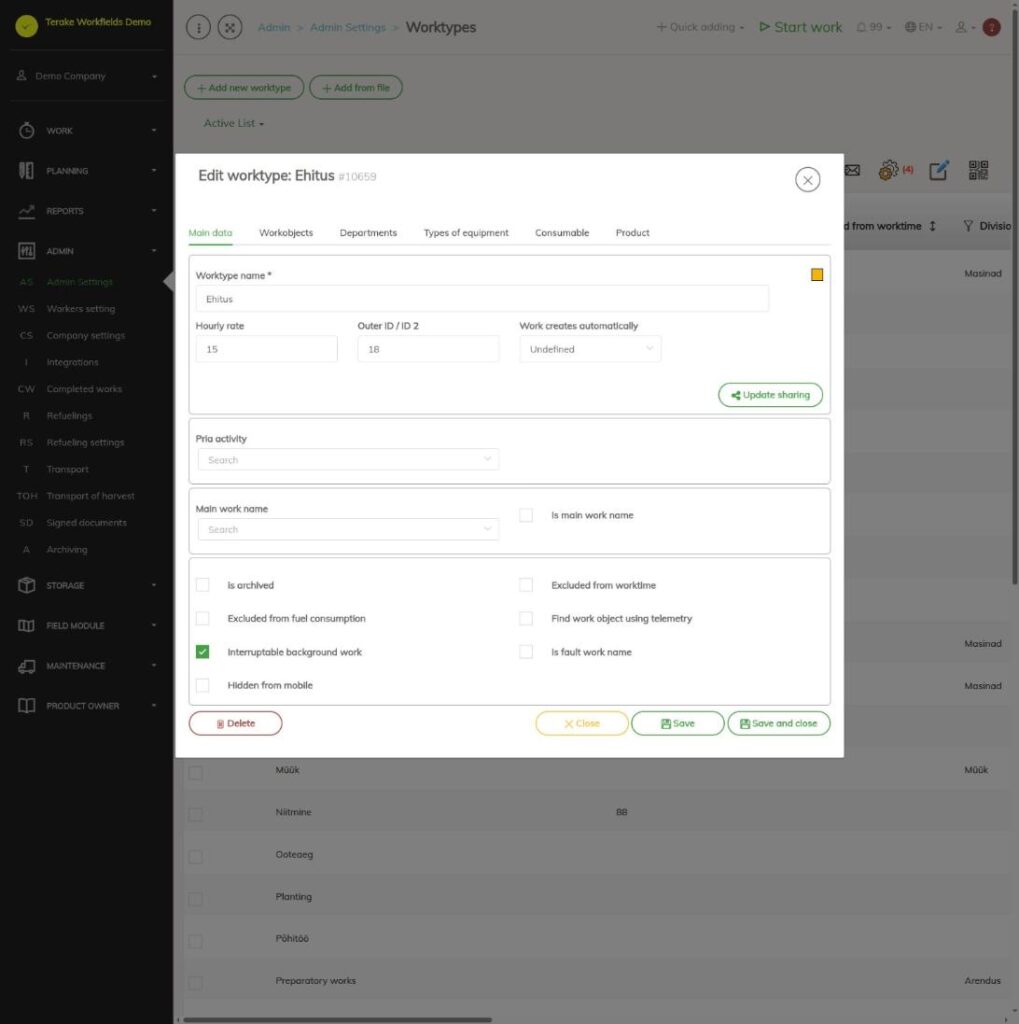
Task: Click the Product Owner book icon
Action: tap(26, 706)
